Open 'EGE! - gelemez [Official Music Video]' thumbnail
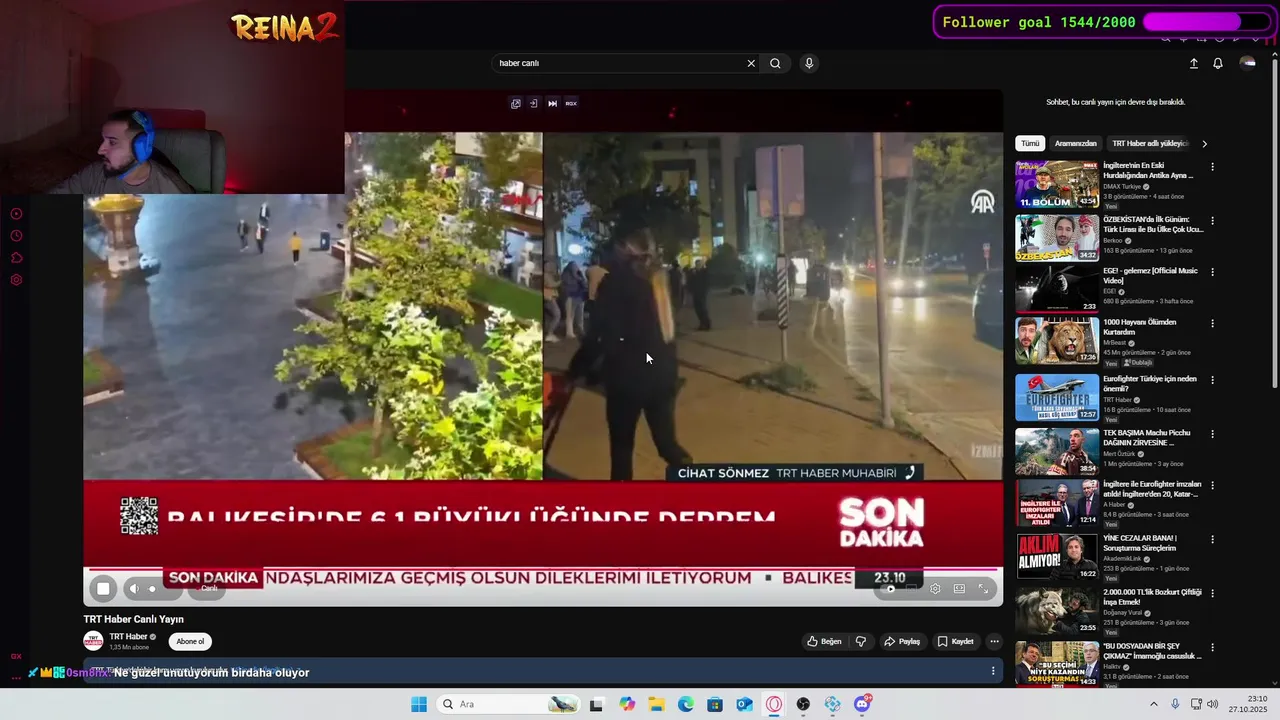 point(1057,291)
